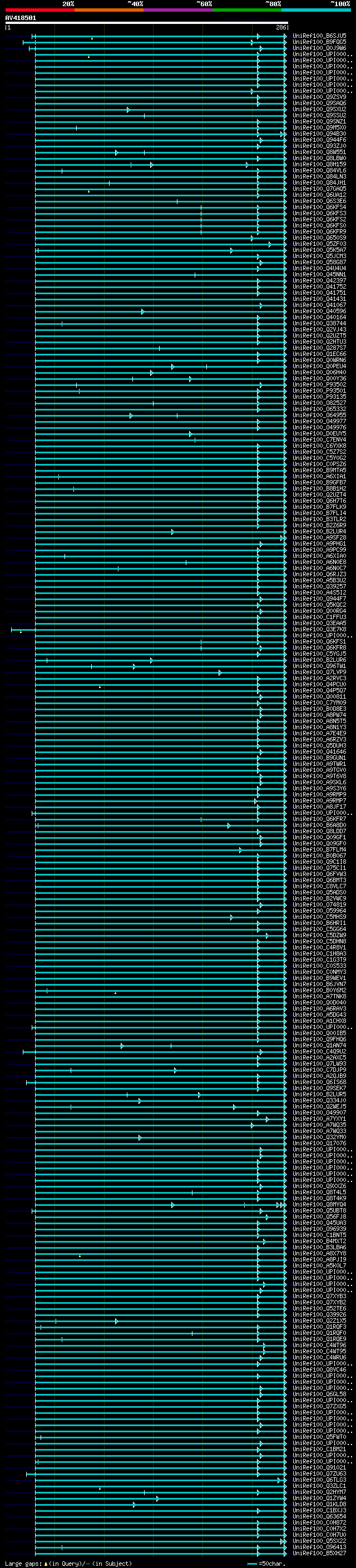Select hit label UniRef100_Q93ZJ0
356x1568 pixels.
pos(319,146)
